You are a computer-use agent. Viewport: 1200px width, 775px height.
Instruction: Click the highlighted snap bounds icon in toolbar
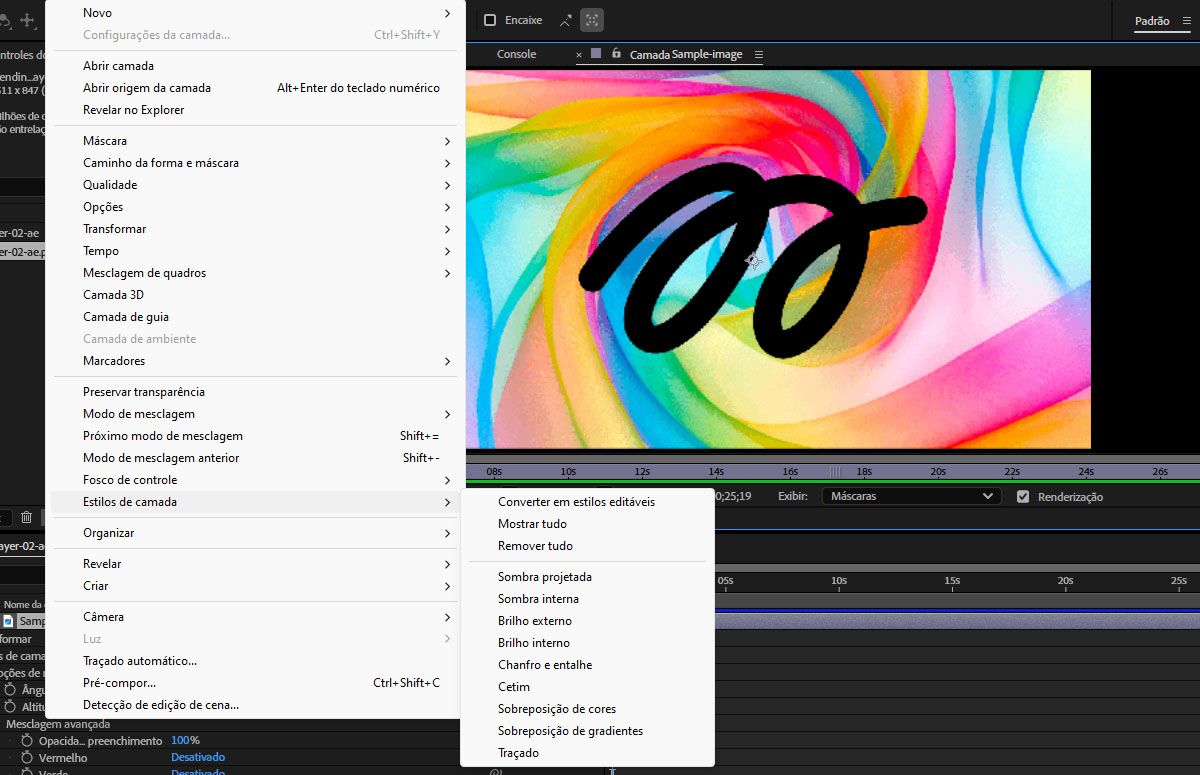(x=592, y=20)
